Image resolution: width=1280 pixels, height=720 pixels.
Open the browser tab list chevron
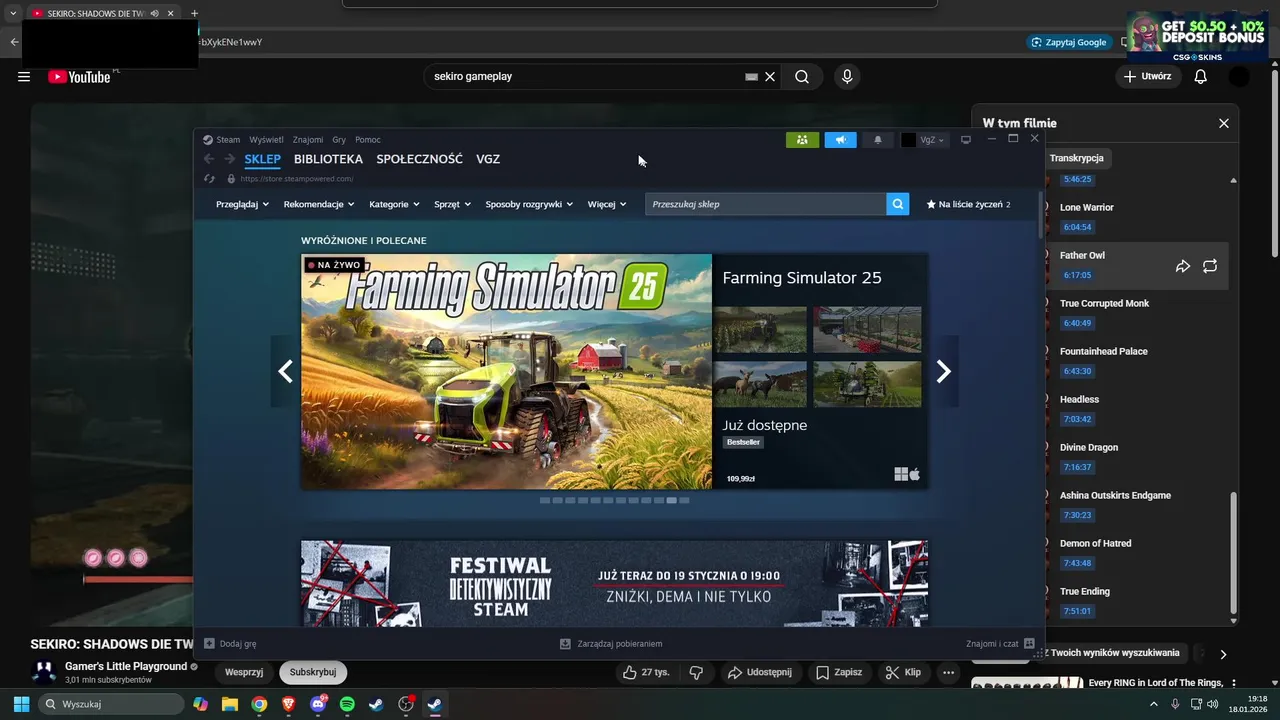pyautogui.click(x=13, y=13)
